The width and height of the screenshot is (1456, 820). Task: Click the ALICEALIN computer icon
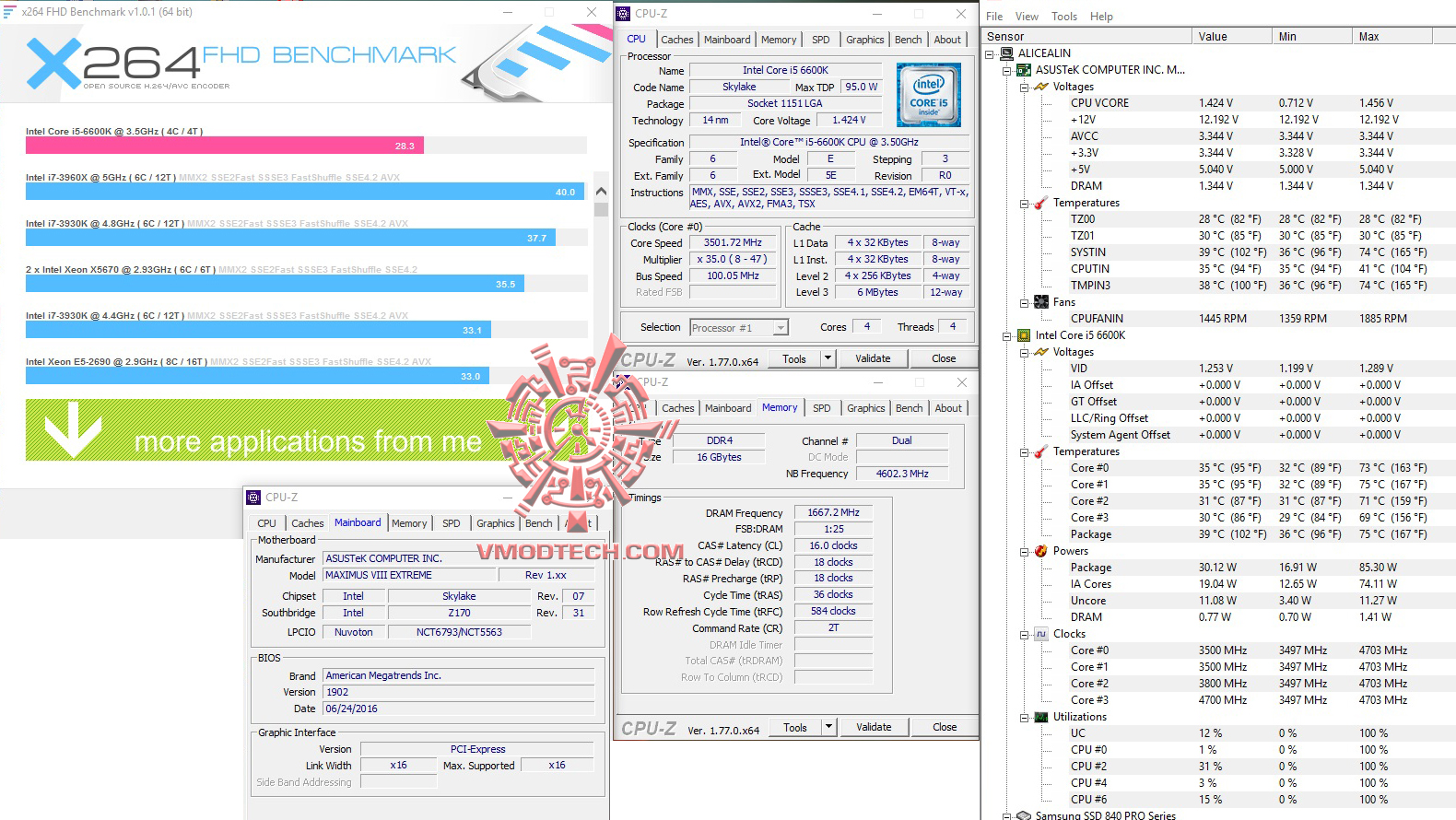coord(1006,53)
